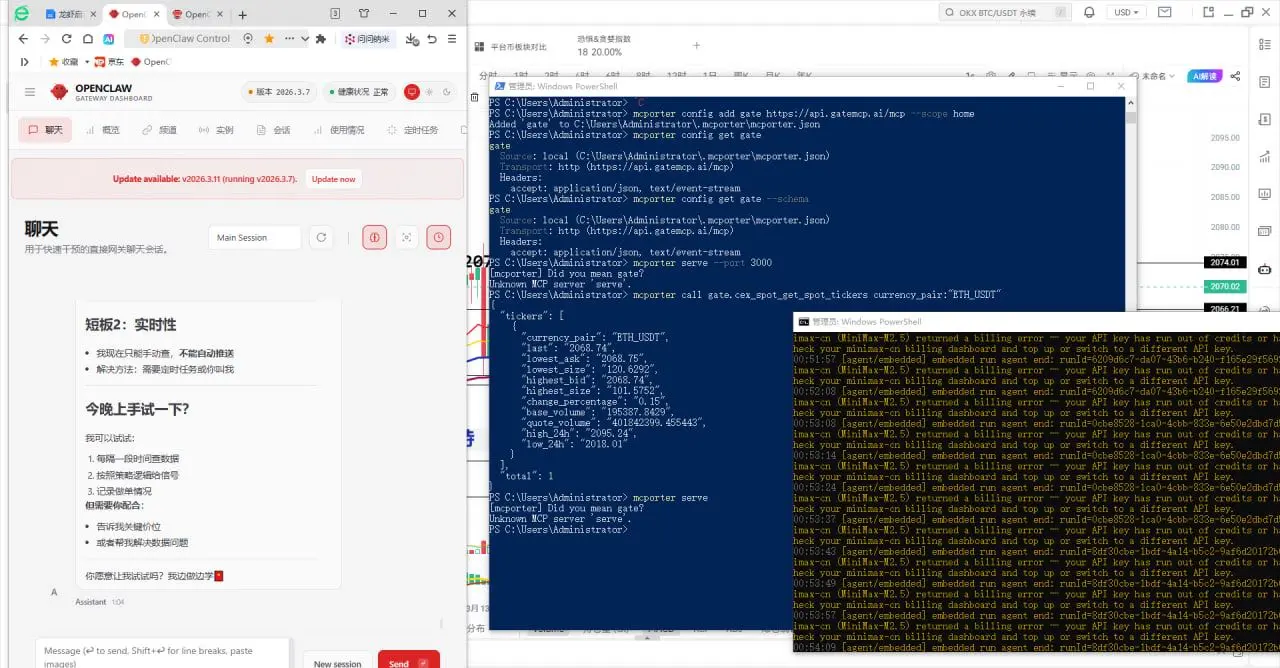Open the 会话 sessions tab
This screenshot has width=1280, height=668.
tap(274, 130)
